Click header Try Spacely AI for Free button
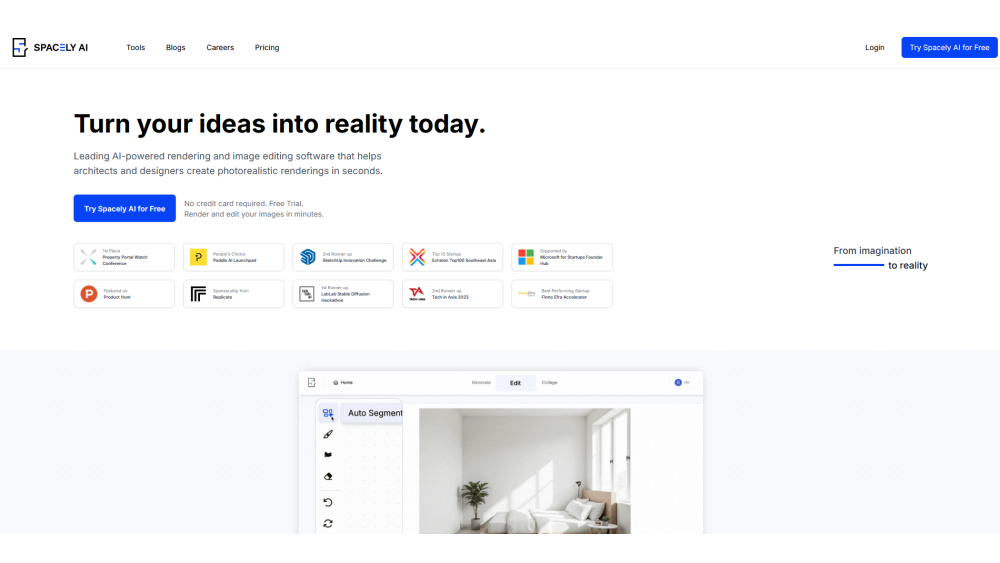 pos(949,47)
